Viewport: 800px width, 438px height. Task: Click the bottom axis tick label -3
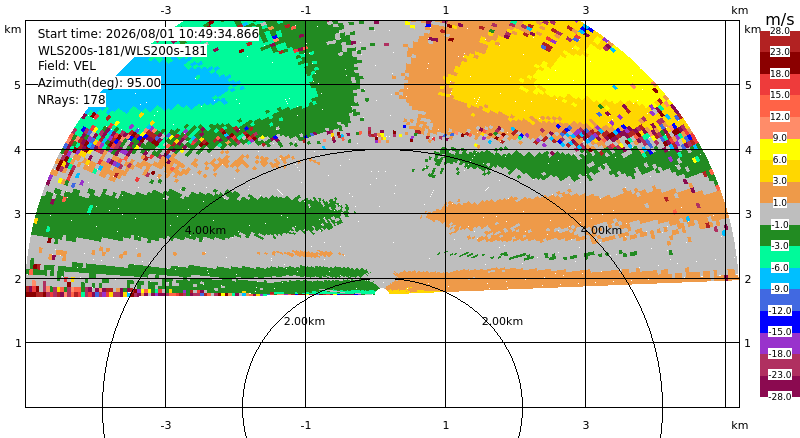coord(165,425)
